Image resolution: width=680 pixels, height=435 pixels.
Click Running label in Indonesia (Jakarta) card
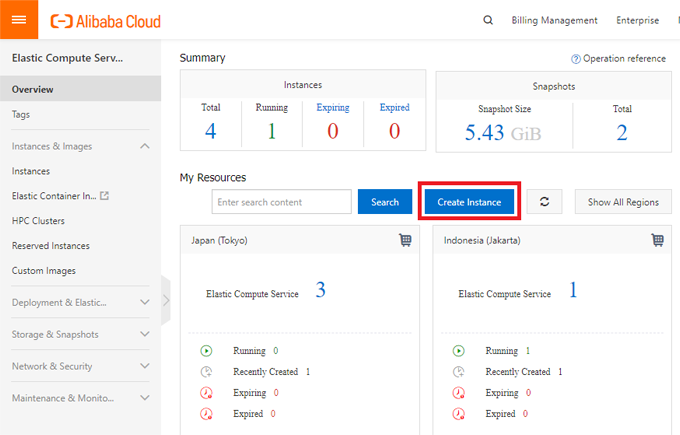click(x=502, y=351)
